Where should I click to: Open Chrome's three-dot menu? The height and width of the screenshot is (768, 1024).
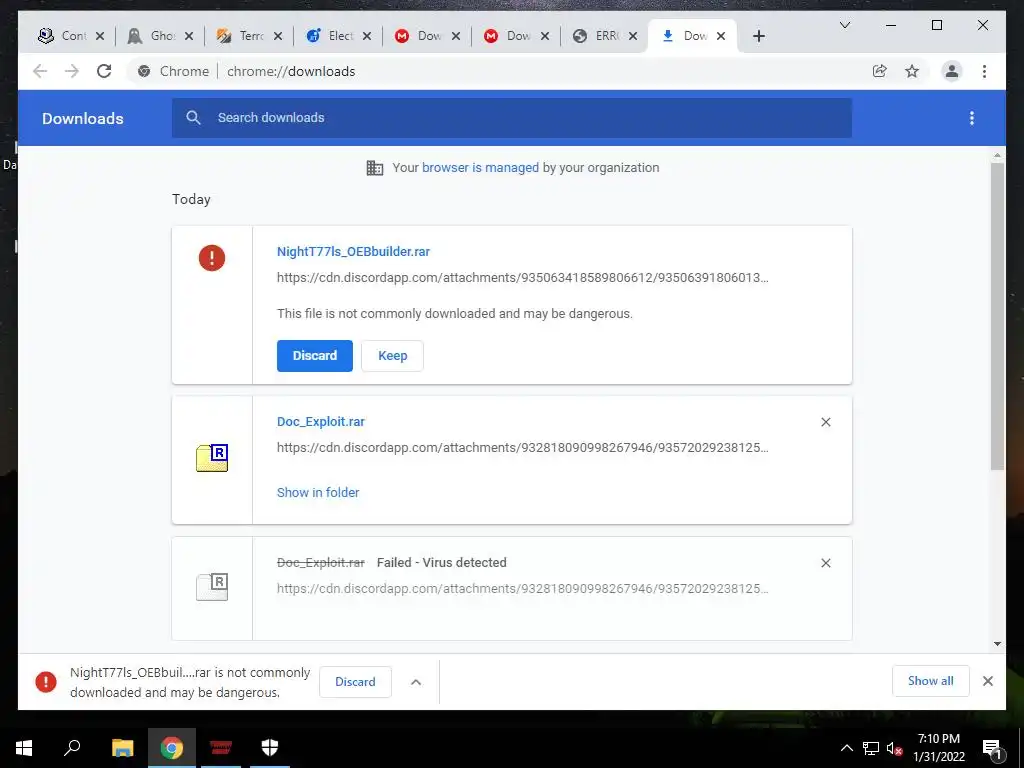tap(984, 71)
